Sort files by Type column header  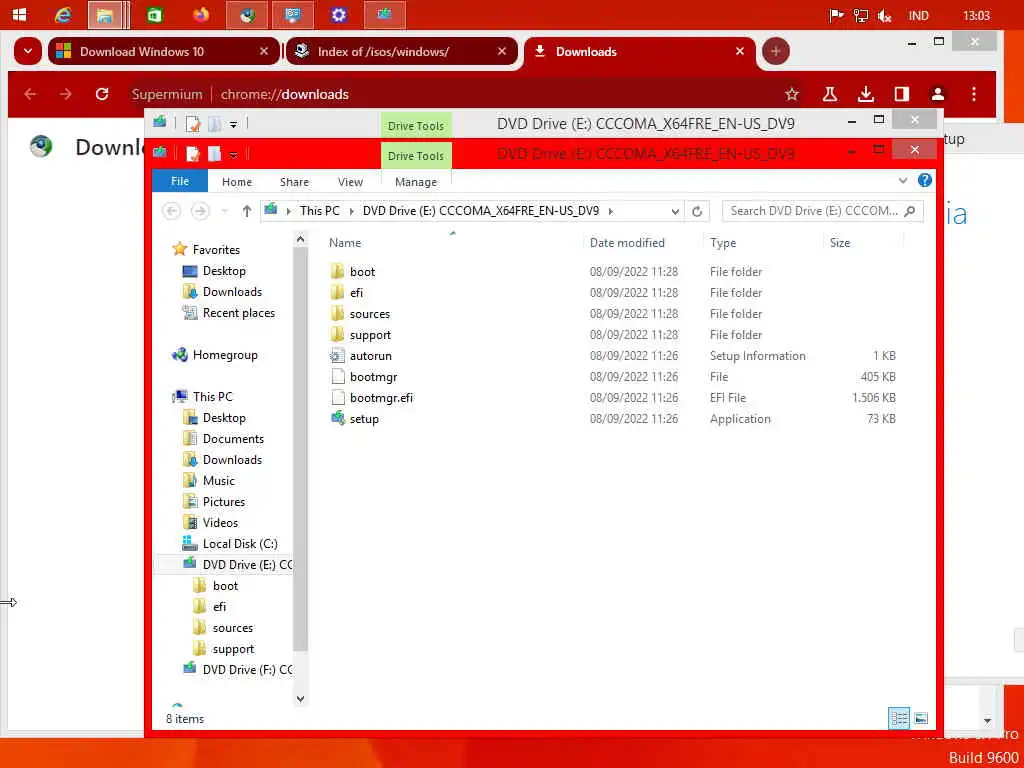pyautogui.click(x=723, y=243)
